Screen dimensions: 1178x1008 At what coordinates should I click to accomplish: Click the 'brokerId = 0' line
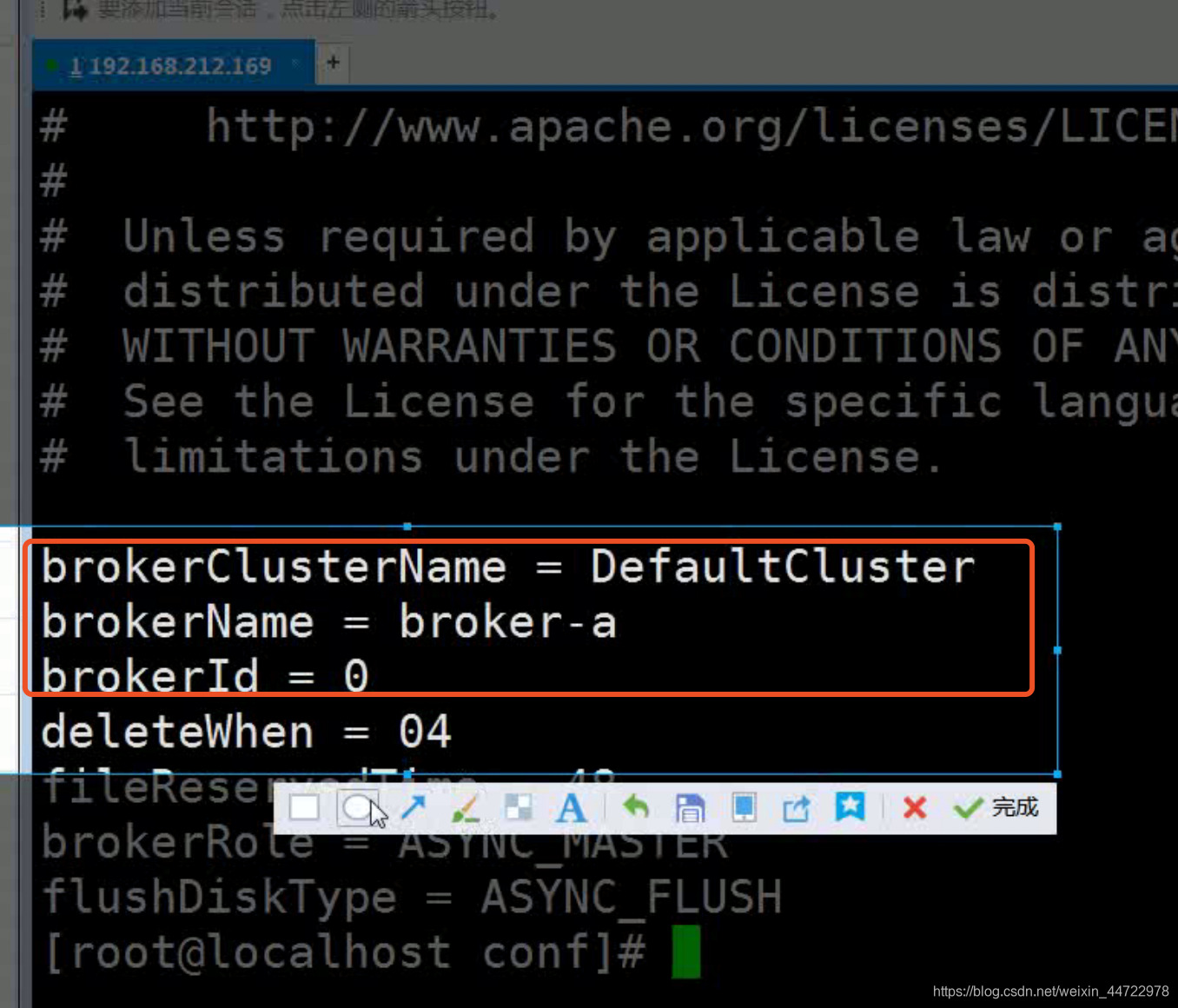coord(205,676)
